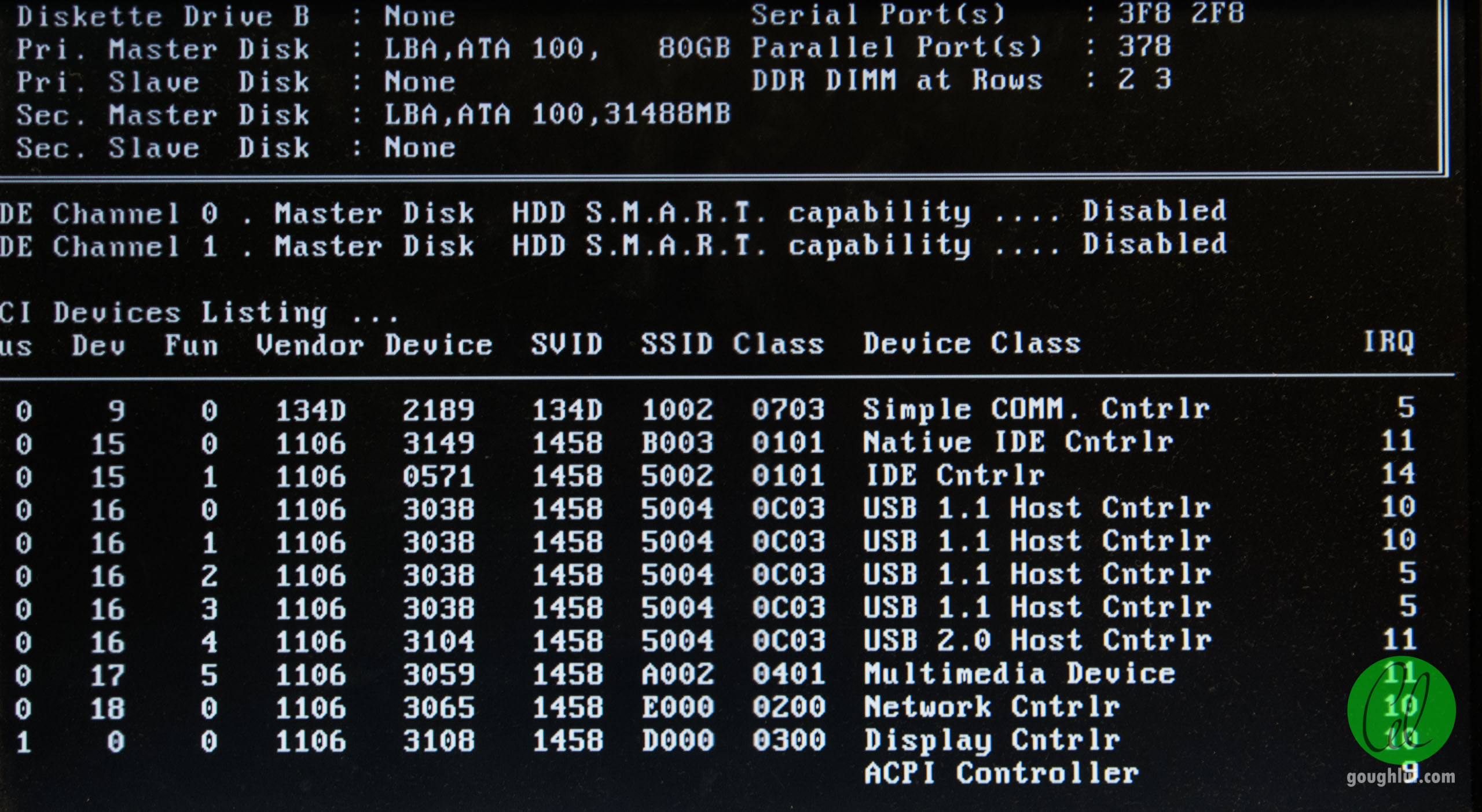The height and width of the screenshot is (812, 1482).
Task: Select device ID "3108" in the Display row
Action: (x=438, y=741)
